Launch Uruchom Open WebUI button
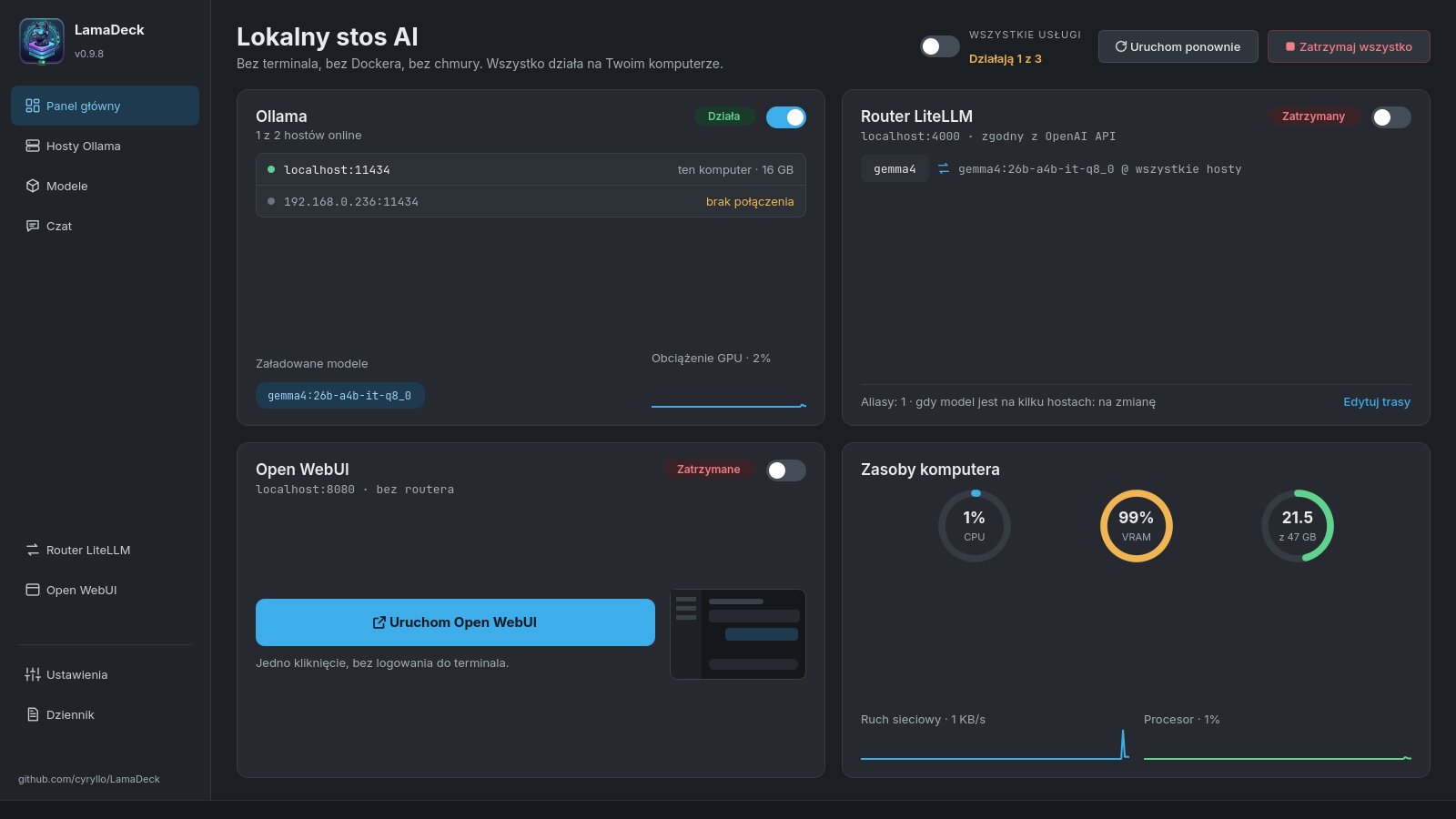1456x819 pixels. 455,622
